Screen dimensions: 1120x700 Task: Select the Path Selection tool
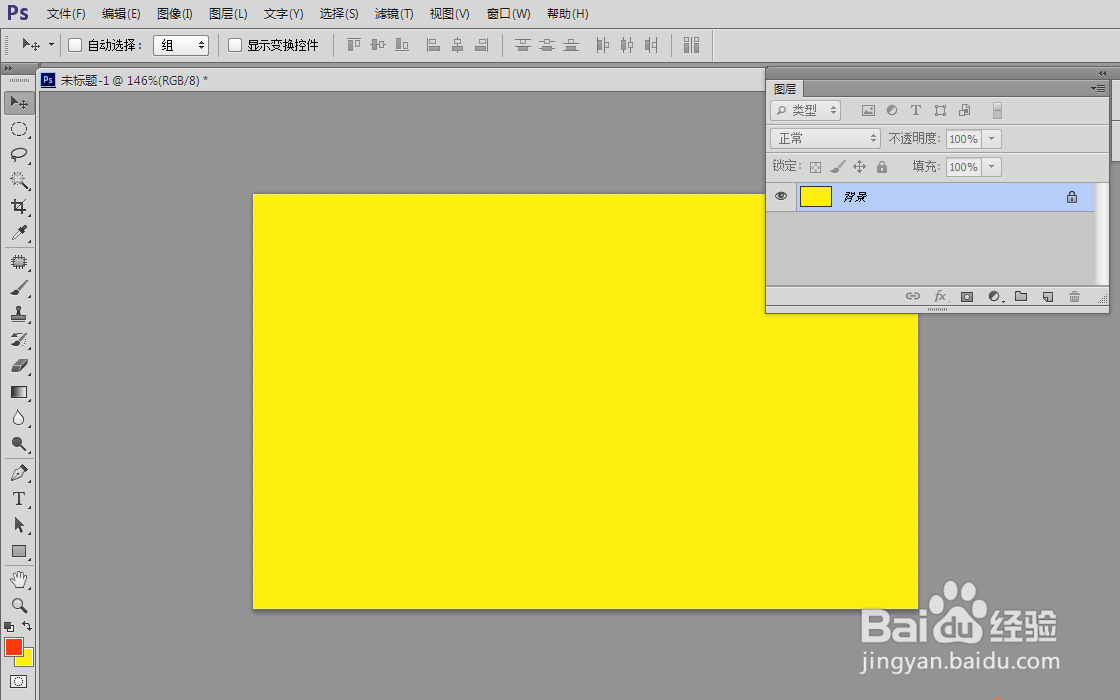pyautogui.click(x=19, y=525)
